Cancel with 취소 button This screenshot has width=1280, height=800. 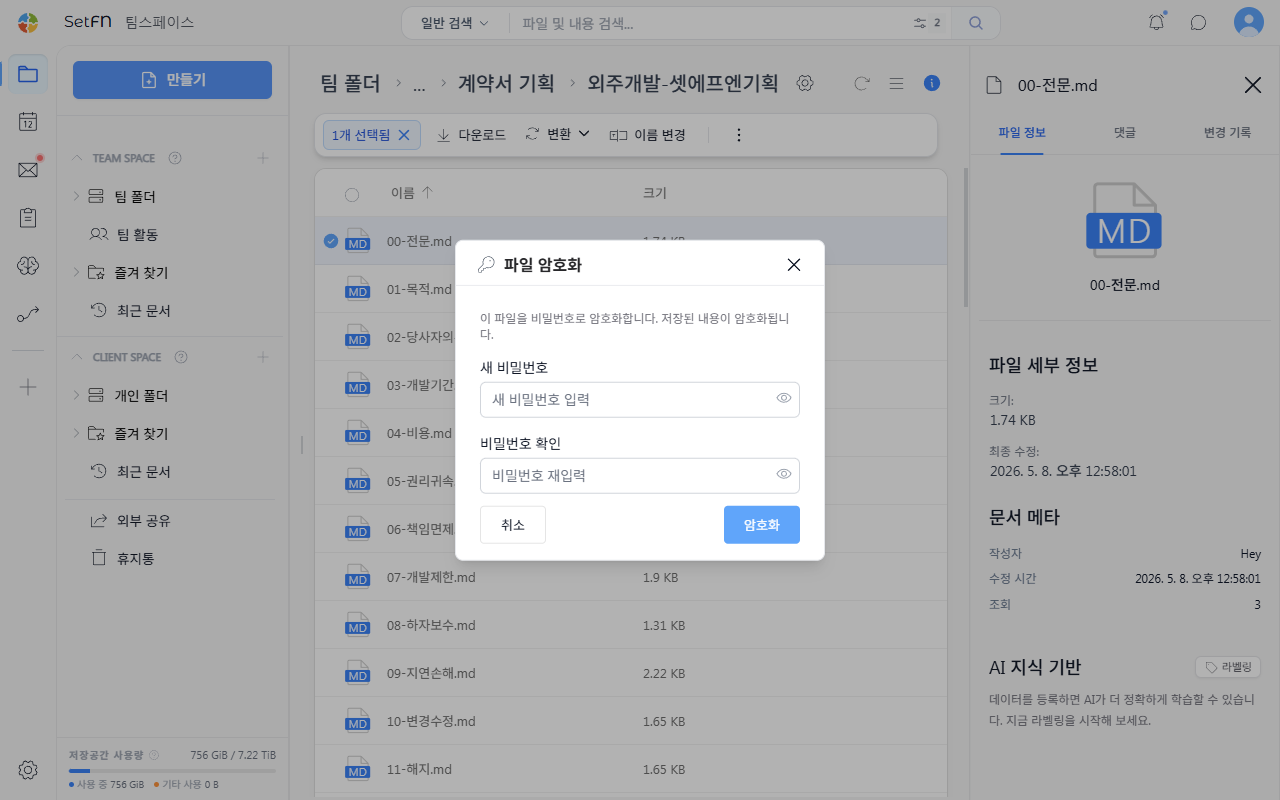513,525
